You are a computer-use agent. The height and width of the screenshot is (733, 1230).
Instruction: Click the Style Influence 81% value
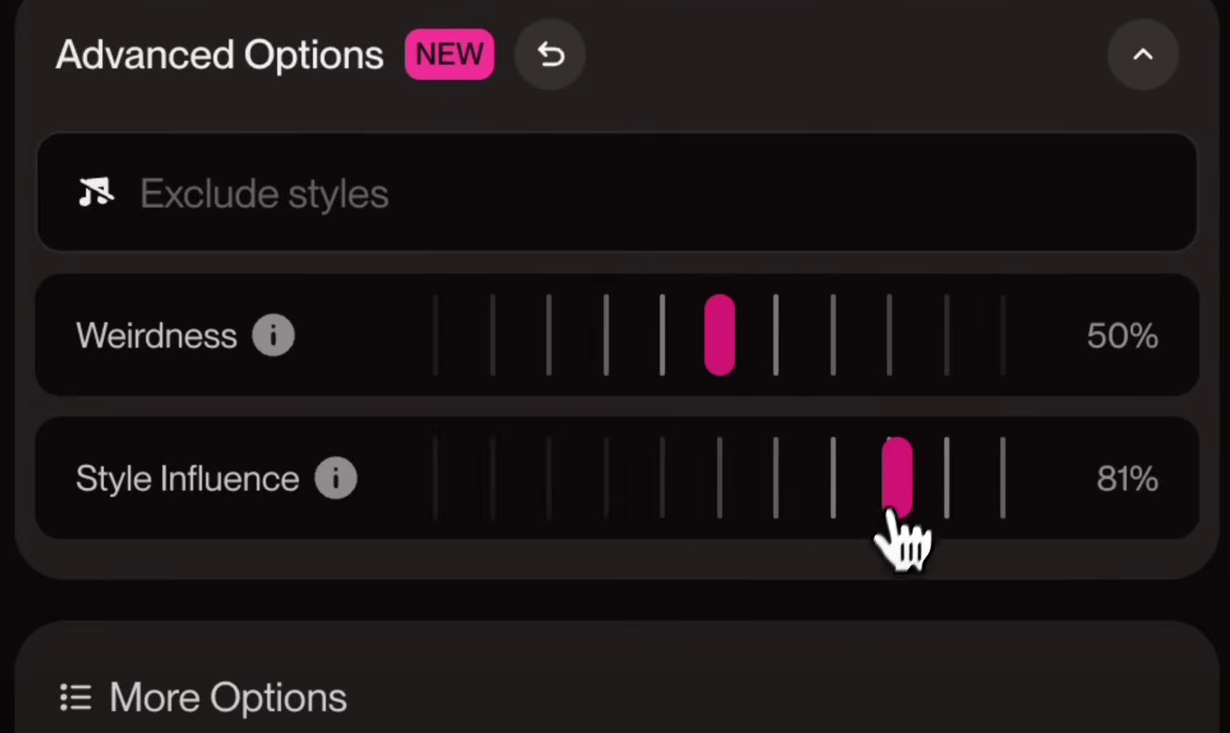pos(1127,479)
